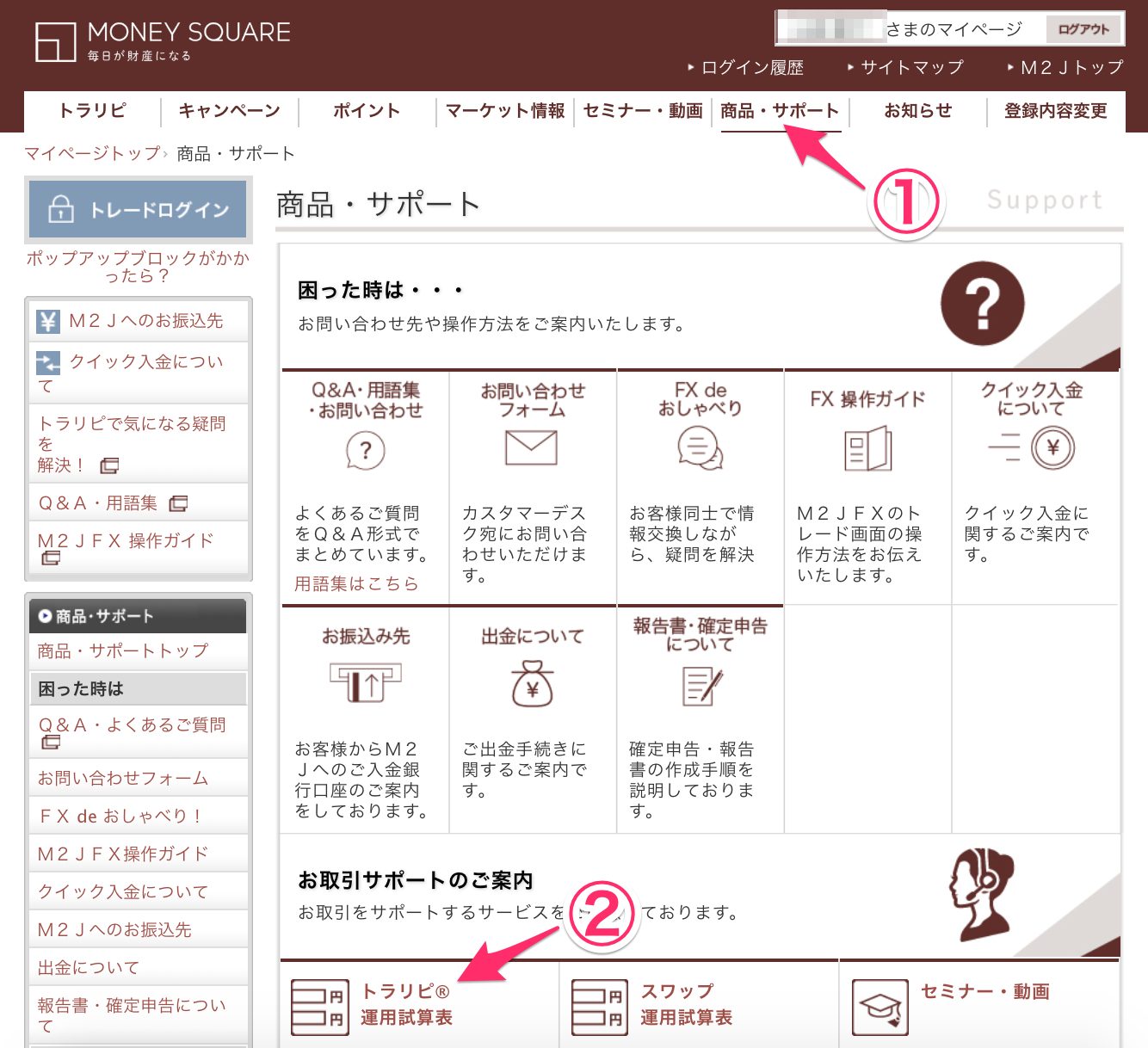Click the new-window icon under M2JFX 操作ガイド
Viewport: 1148px width, 1048px height.
(x=51, y=558)
